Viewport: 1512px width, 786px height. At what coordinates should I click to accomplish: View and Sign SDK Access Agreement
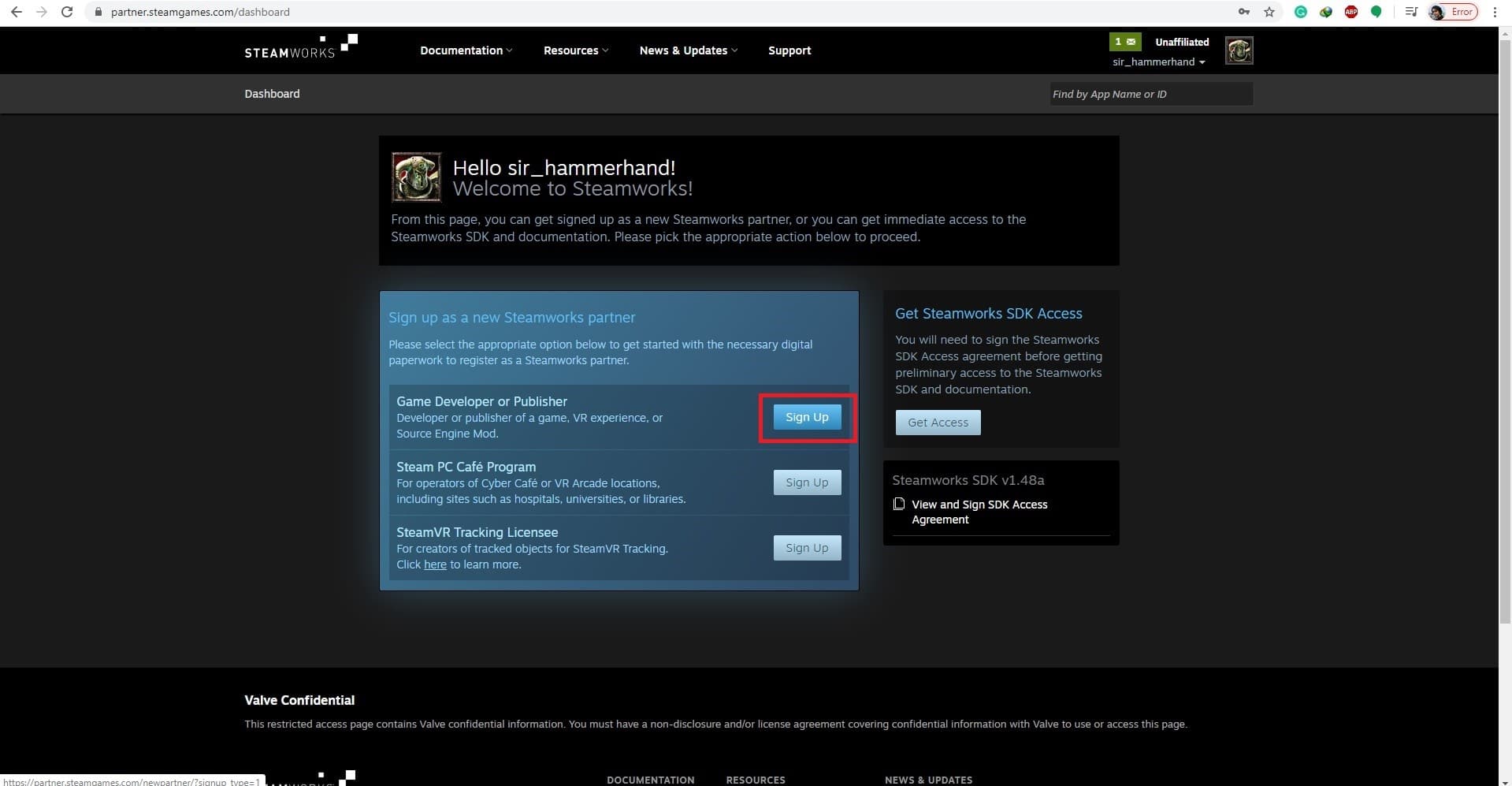pos(979,512)
